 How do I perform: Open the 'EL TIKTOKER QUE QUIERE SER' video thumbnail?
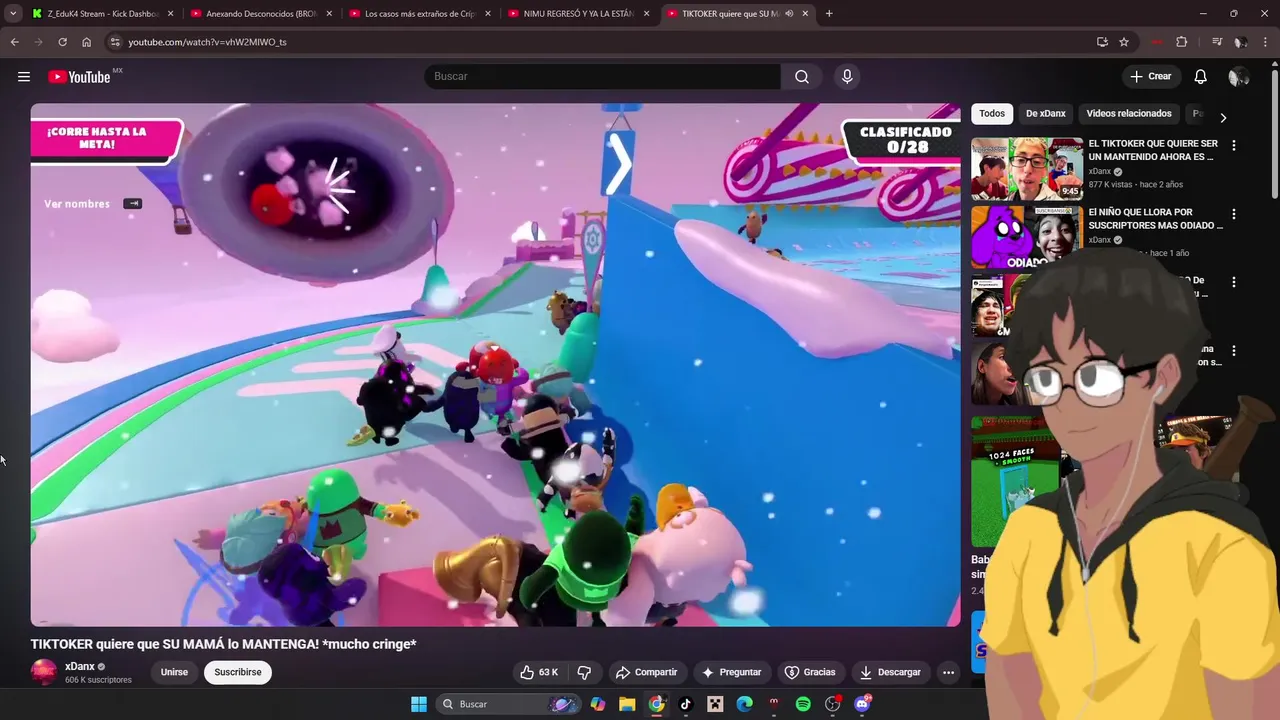(1027, 169)
